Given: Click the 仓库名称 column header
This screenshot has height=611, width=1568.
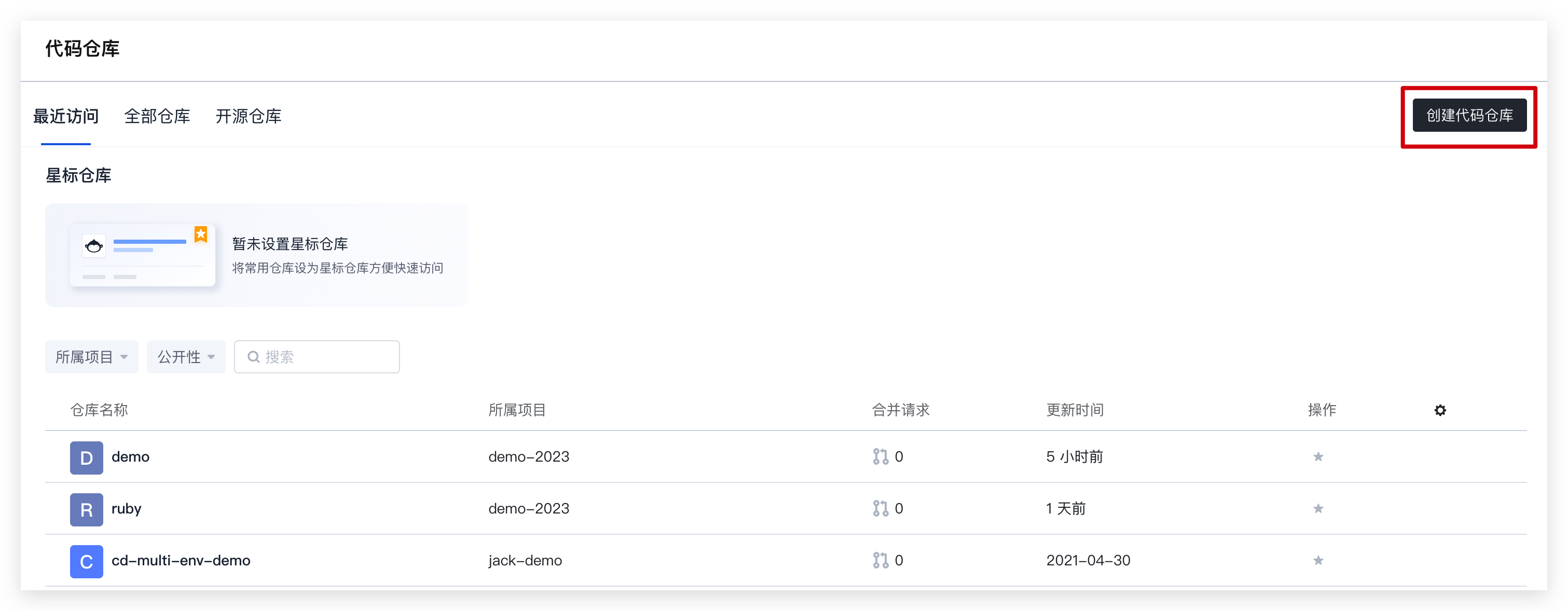Looking at the screenshot, I should coord(99,410).
